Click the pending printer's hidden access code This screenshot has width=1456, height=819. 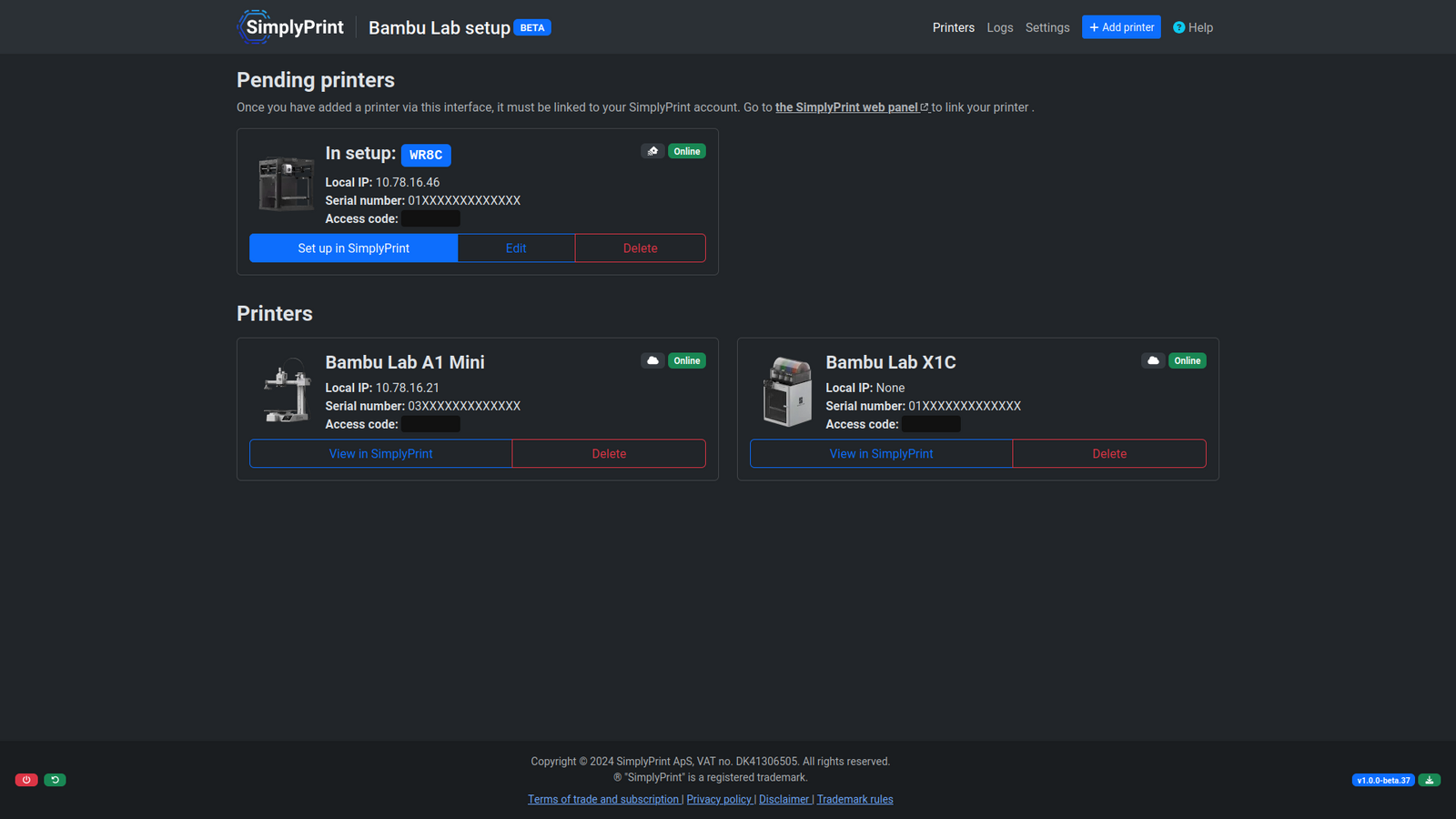(430, 218)
